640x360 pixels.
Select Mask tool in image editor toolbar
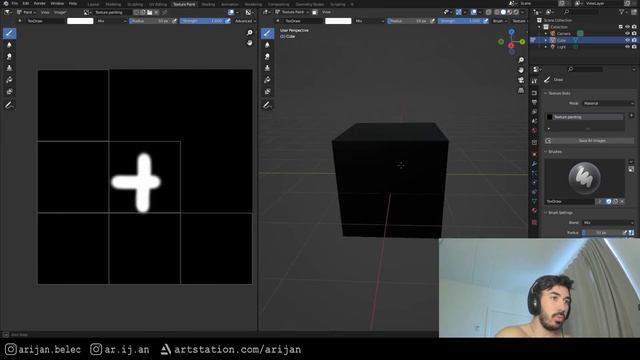9,92
